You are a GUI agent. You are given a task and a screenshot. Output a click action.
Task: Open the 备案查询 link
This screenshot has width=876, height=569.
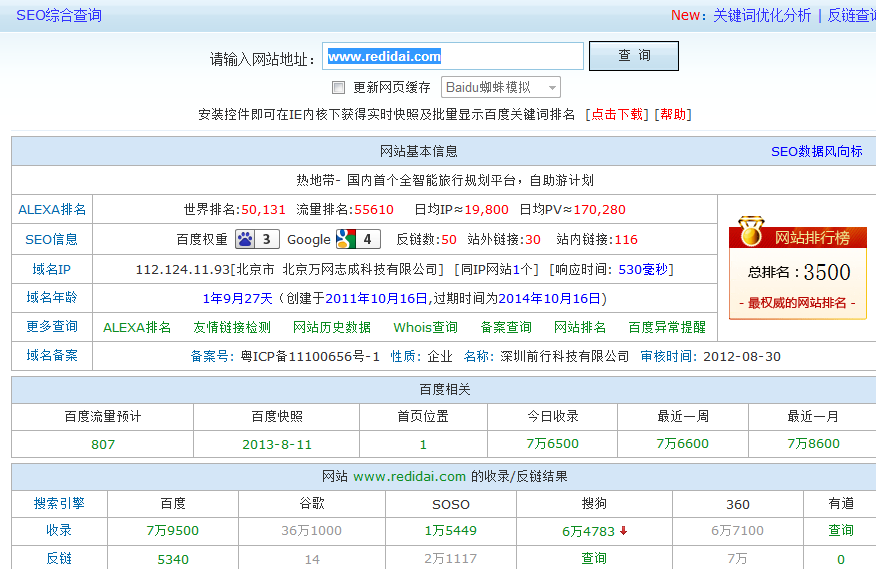(x=506, y=328)
